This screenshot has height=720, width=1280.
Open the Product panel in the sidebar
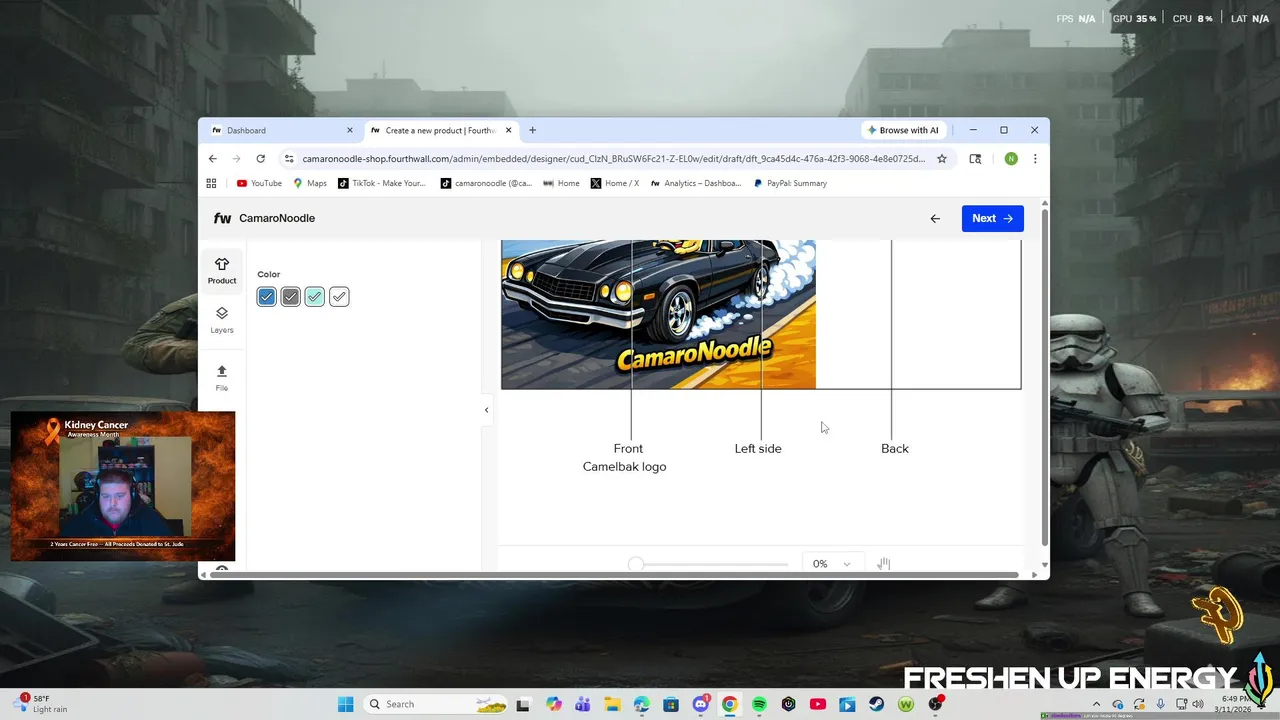(x=222, y=270)
